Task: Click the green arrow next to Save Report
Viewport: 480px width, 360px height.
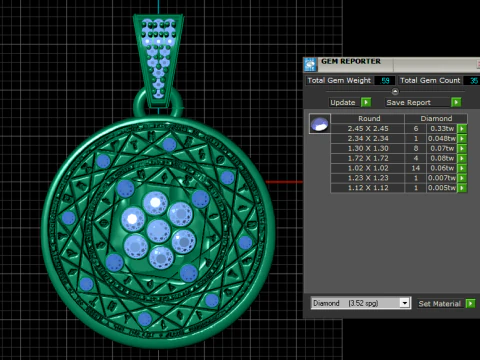Action: point(456,102)
